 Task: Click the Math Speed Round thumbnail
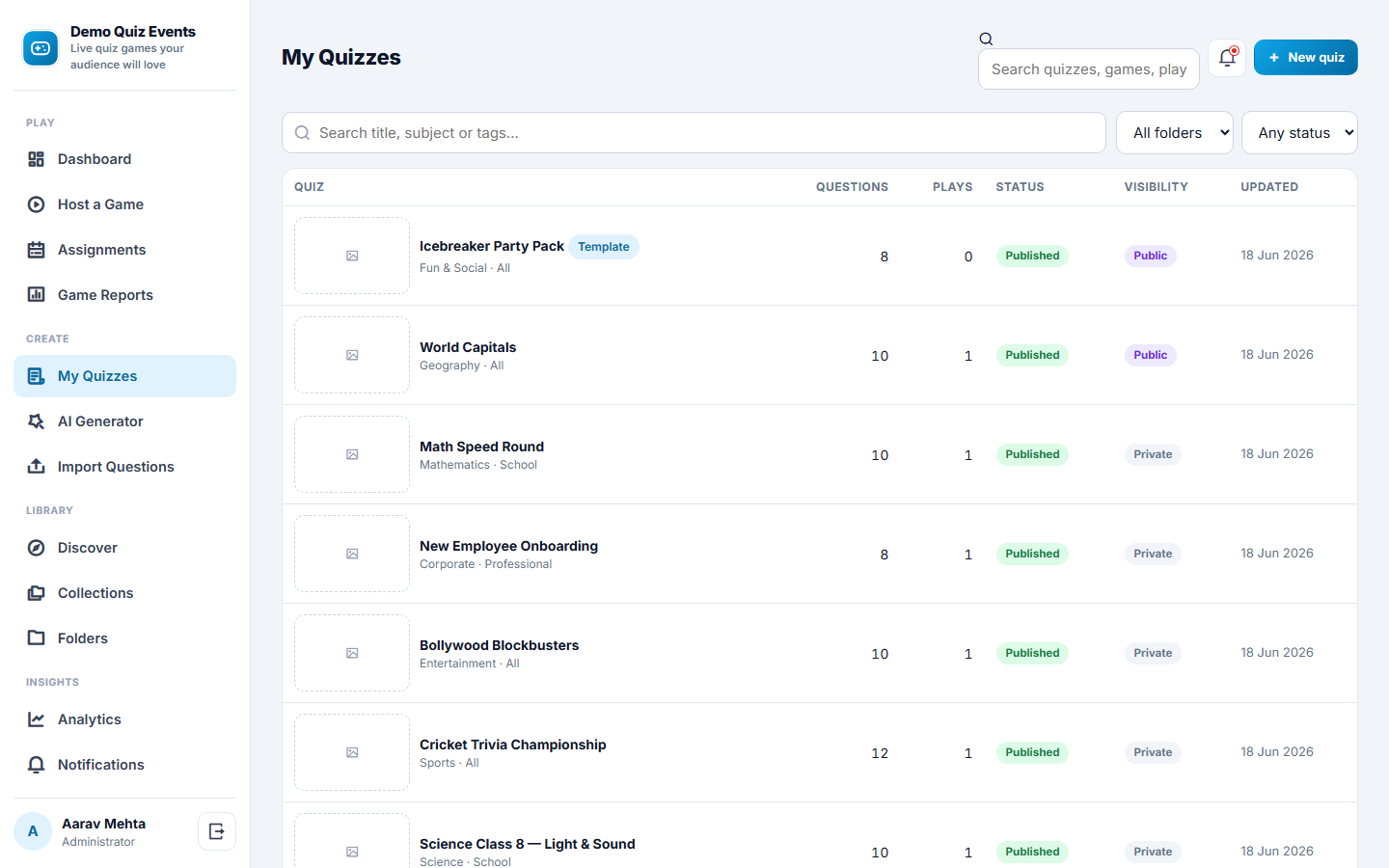click(352, 454)
